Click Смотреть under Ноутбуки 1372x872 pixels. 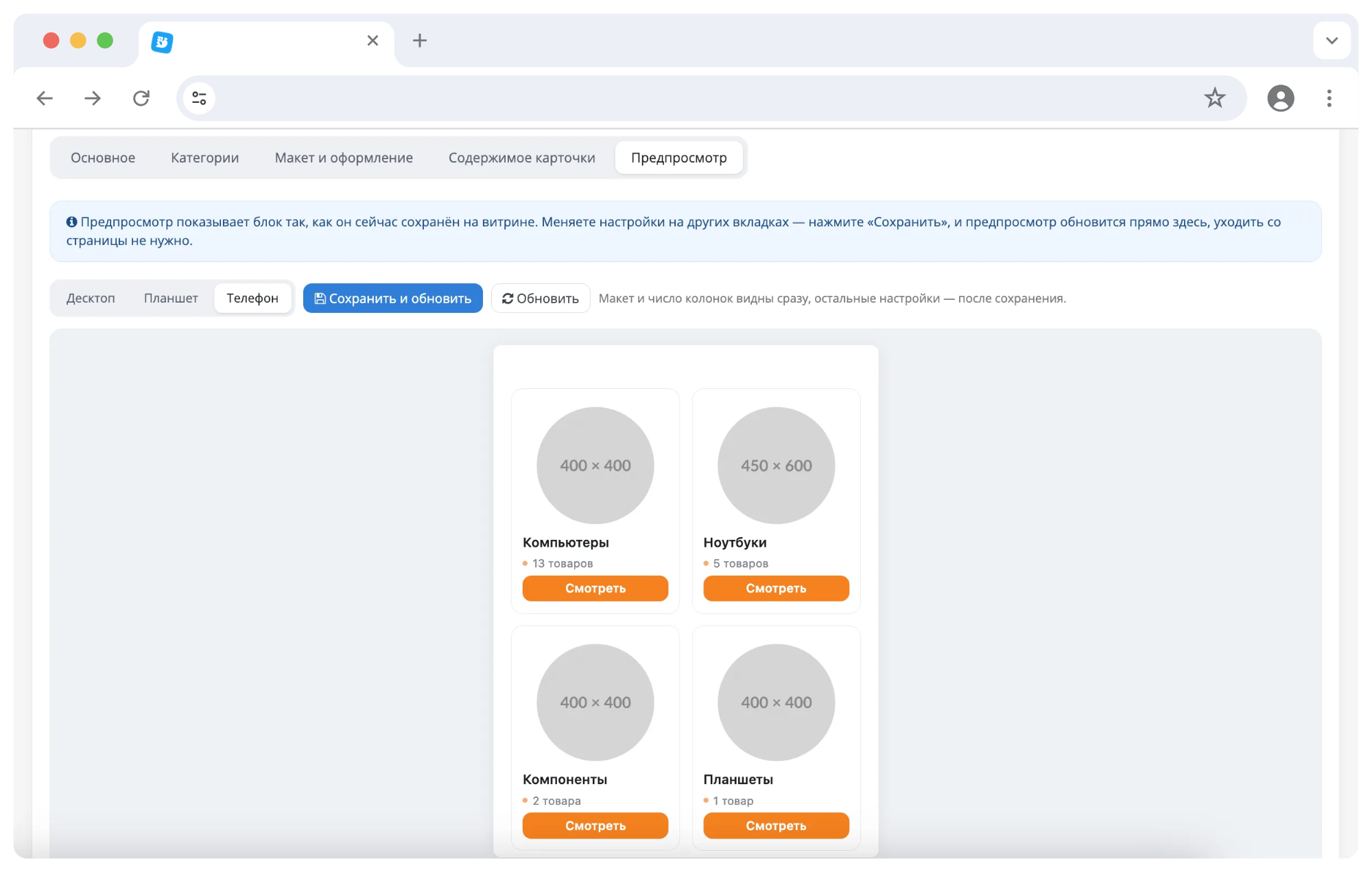(x=776, y=589)
